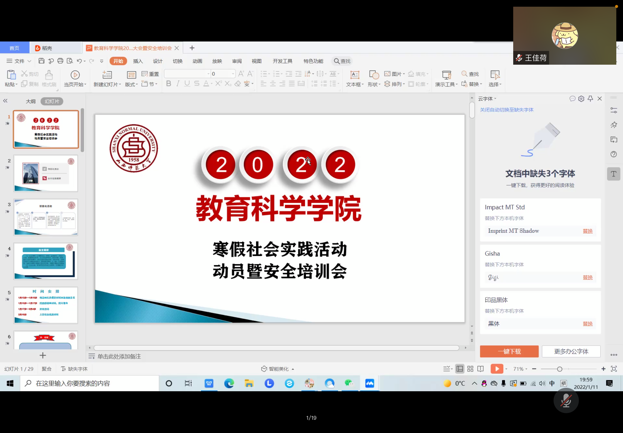
Task: Click the 新建幻灯片 new slide icon
Action: (107, 75)
